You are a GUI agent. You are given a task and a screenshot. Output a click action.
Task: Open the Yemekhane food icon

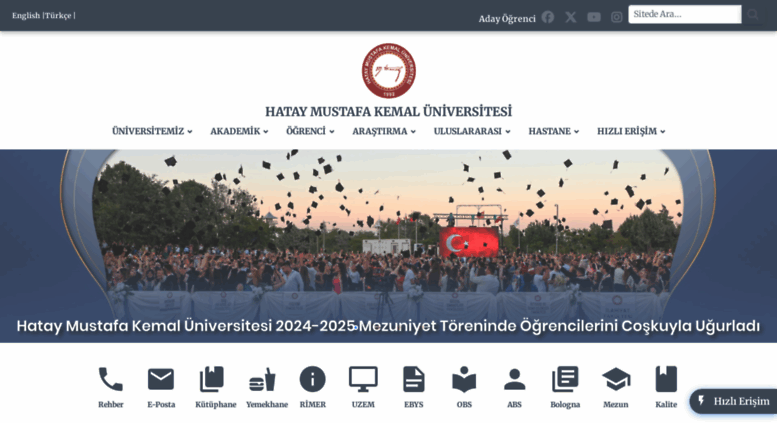click(262, 381)
